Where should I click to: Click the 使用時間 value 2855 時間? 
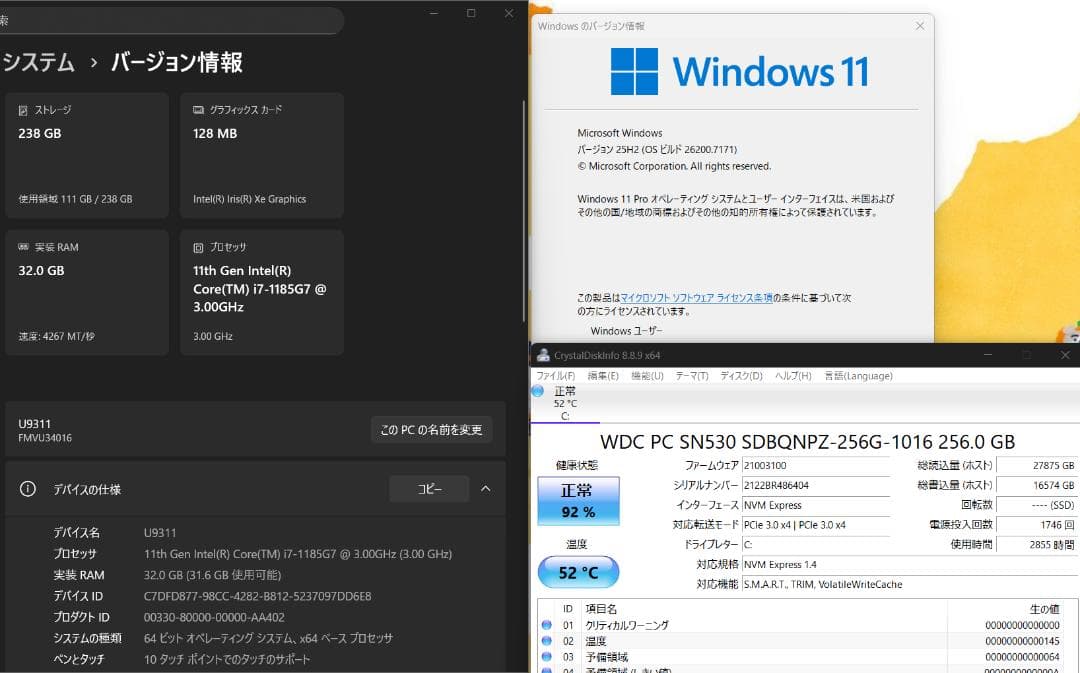point(1037,544)
